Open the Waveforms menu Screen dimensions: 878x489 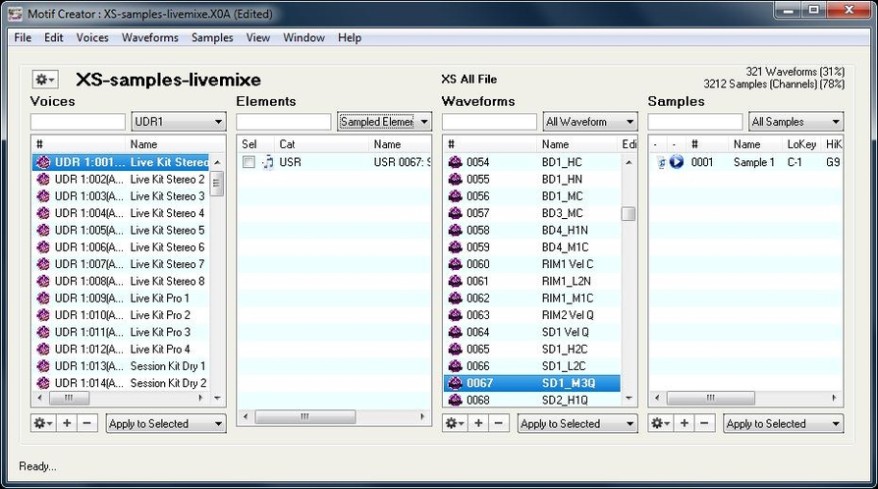[x=150, y=38]
